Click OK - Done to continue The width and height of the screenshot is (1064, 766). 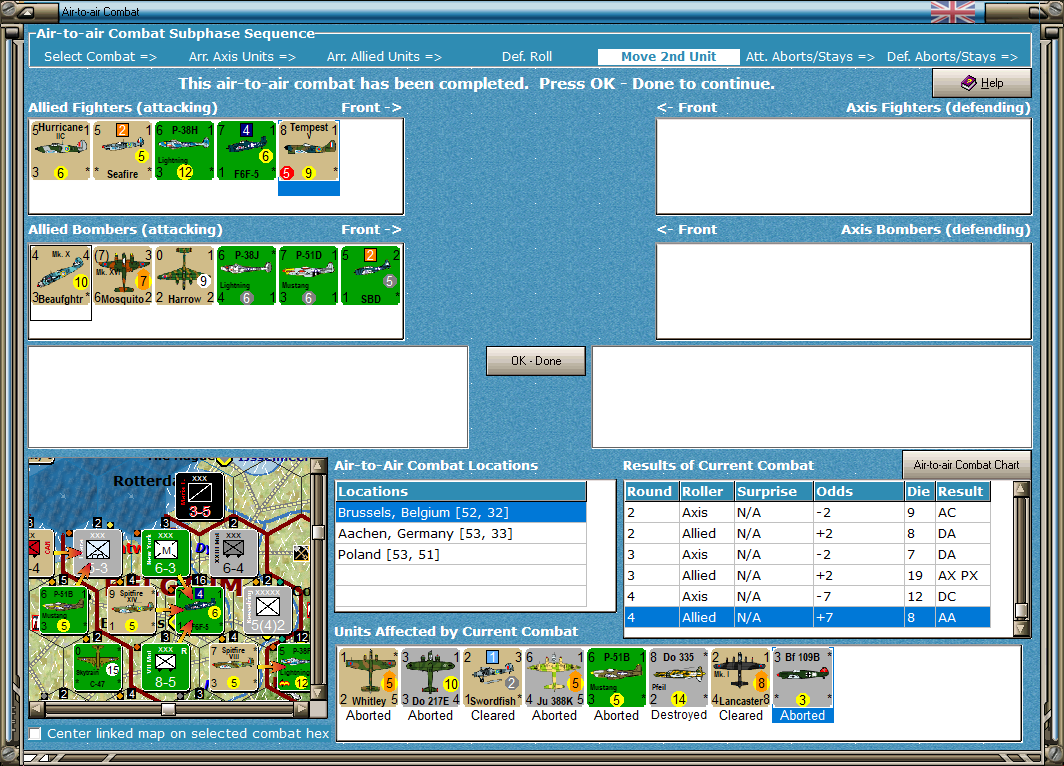pyautogui.click(x=536, y=361)
